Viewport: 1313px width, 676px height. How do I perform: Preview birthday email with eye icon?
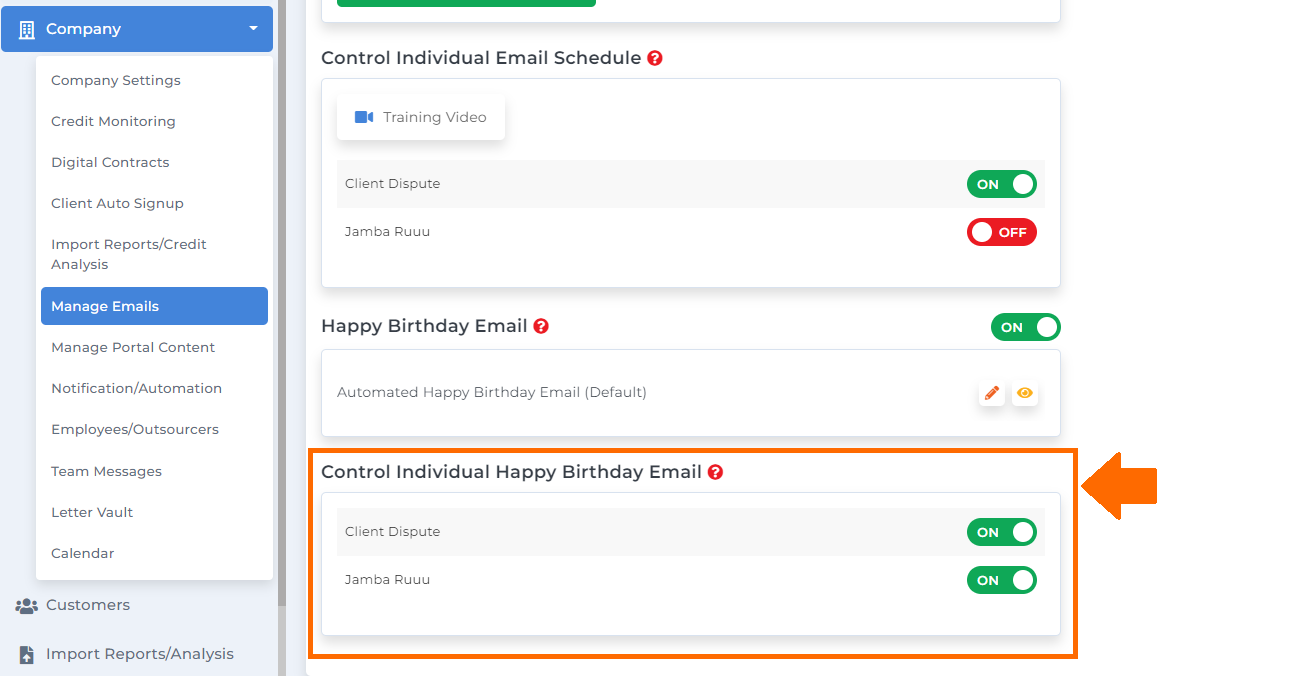(1024, 393)
